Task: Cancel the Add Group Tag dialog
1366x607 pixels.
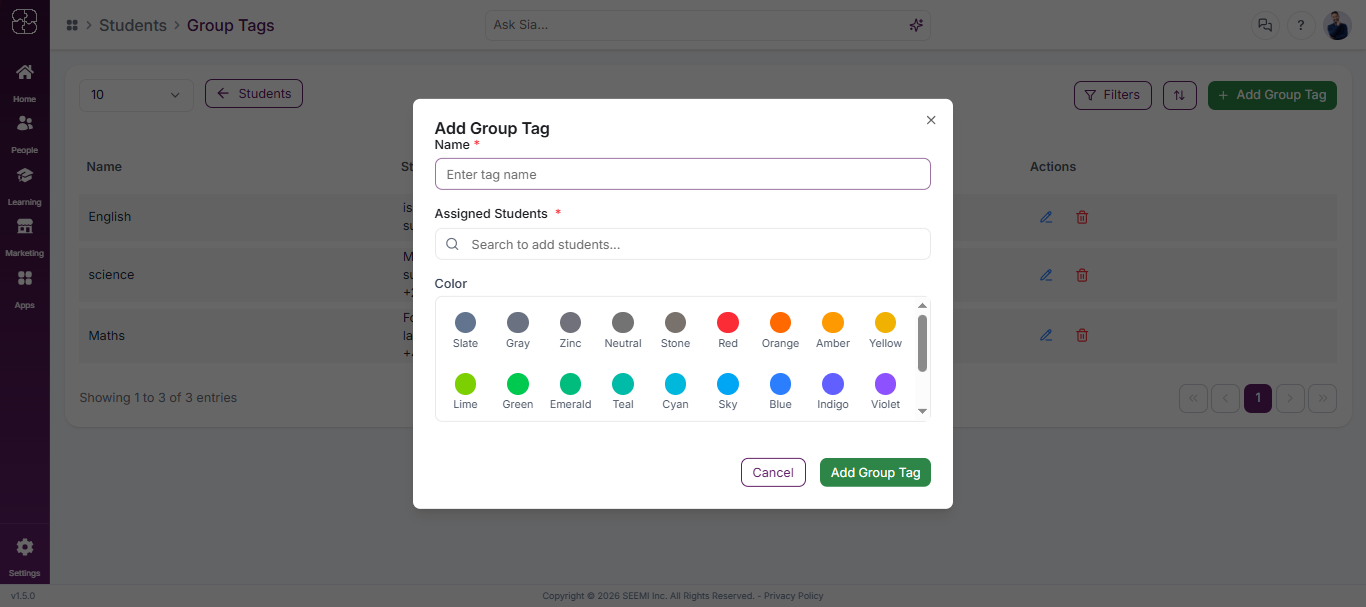Action: [773, 472]
